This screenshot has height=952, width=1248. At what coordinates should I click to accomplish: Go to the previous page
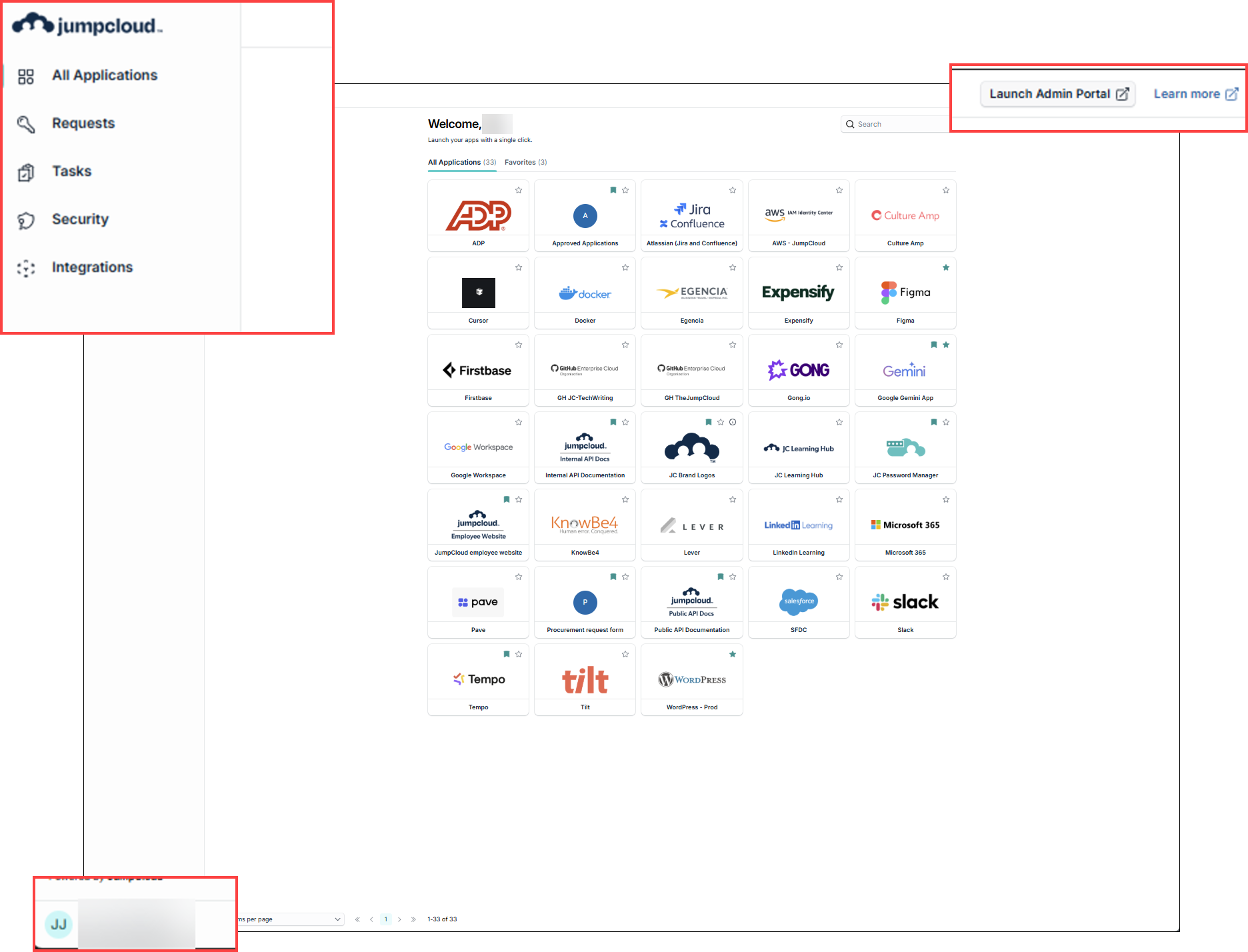(x=371, y=919)
